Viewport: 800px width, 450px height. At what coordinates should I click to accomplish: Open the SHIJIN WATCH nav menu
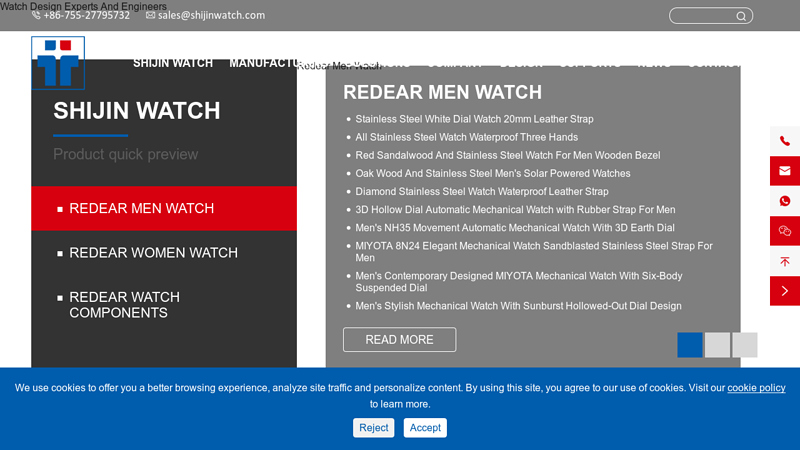173,63
